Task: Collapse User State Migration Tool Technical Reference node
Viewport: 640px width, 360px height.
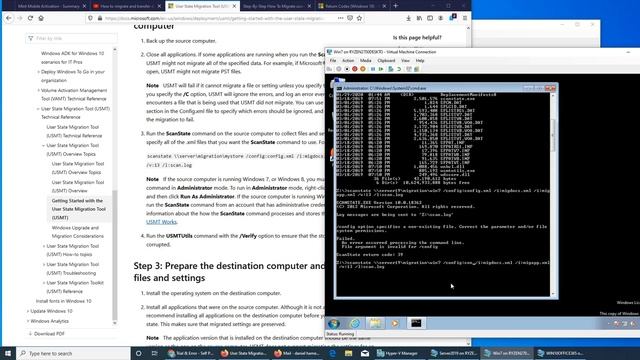Action: tap(38, 109)
